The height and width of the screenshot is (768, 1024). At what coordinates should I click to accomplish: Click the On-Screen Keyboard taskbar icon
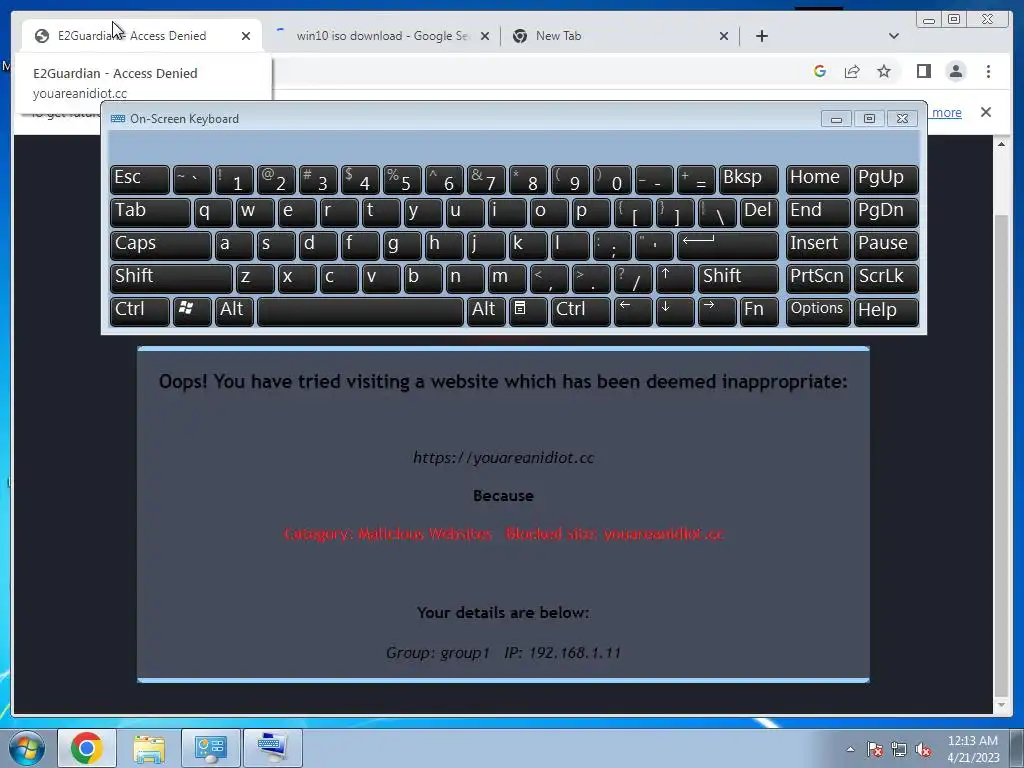[x=272, y=748]
